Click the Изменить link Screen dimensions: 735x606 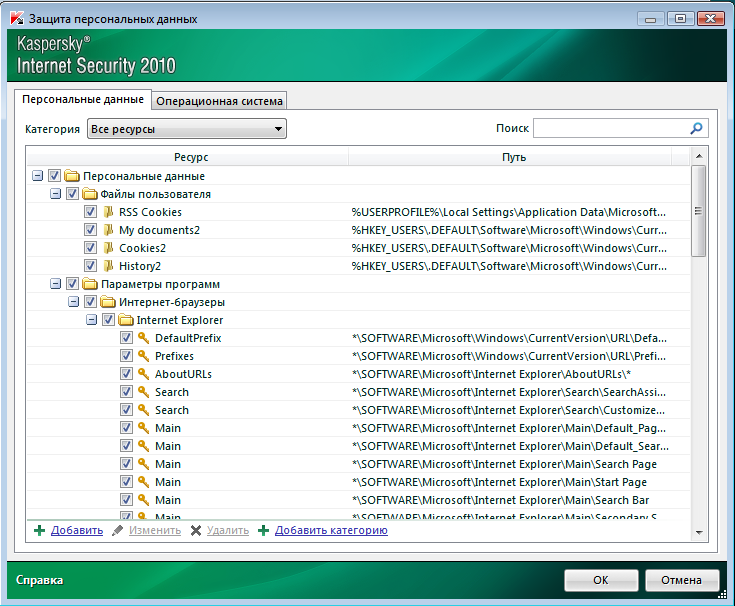(155, 531)
